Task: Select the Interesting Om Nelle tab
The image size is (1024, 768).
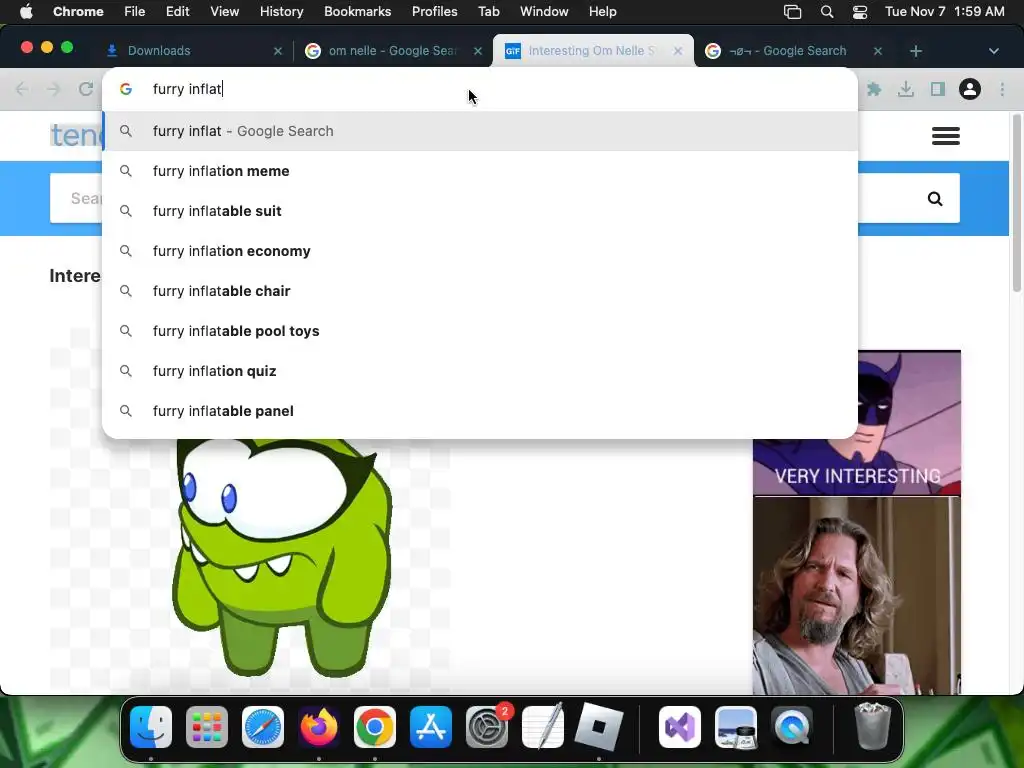Action: 592,51
